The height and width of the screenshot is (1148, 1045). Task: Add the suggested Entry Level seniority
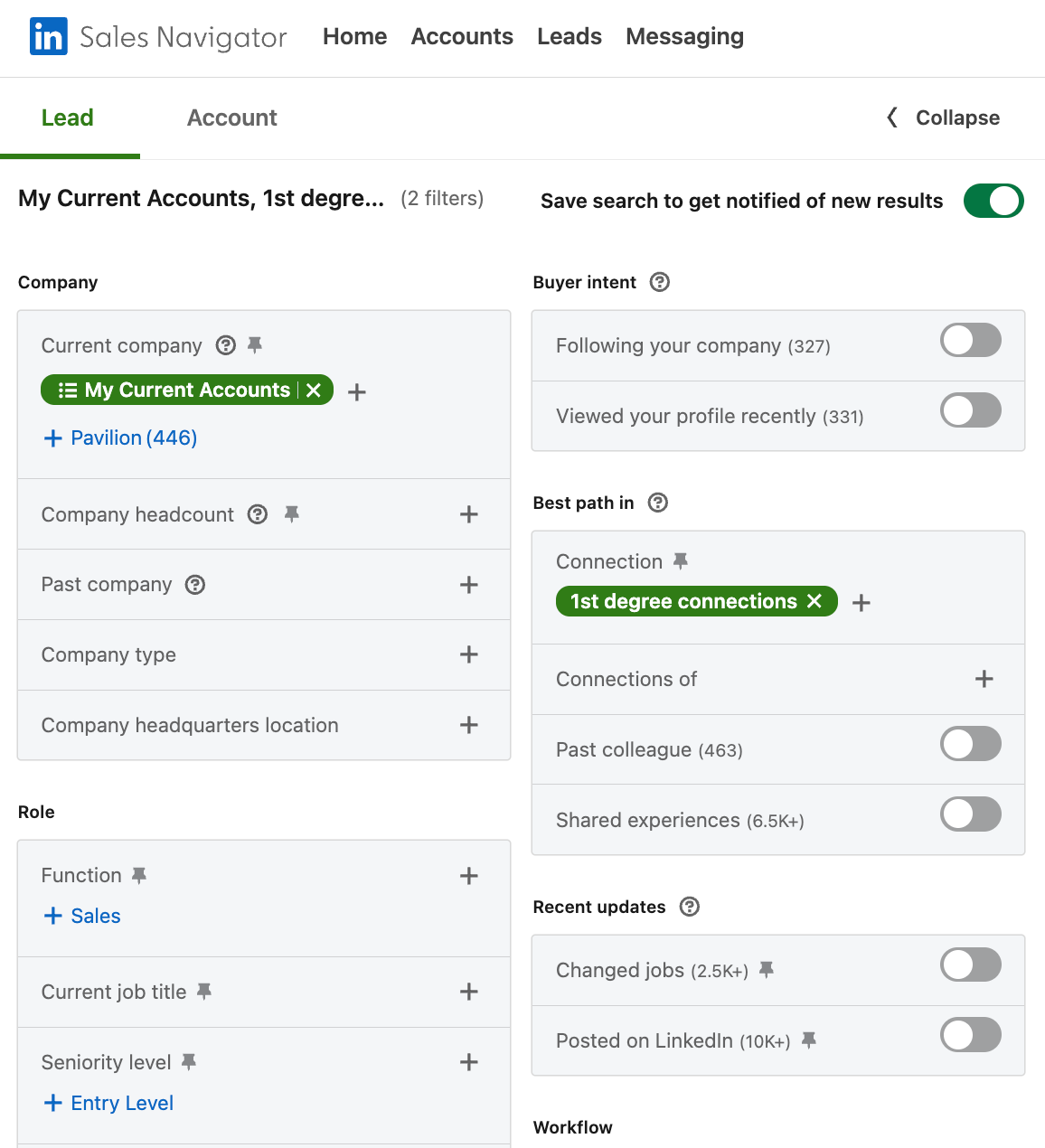pos(108,1103)
